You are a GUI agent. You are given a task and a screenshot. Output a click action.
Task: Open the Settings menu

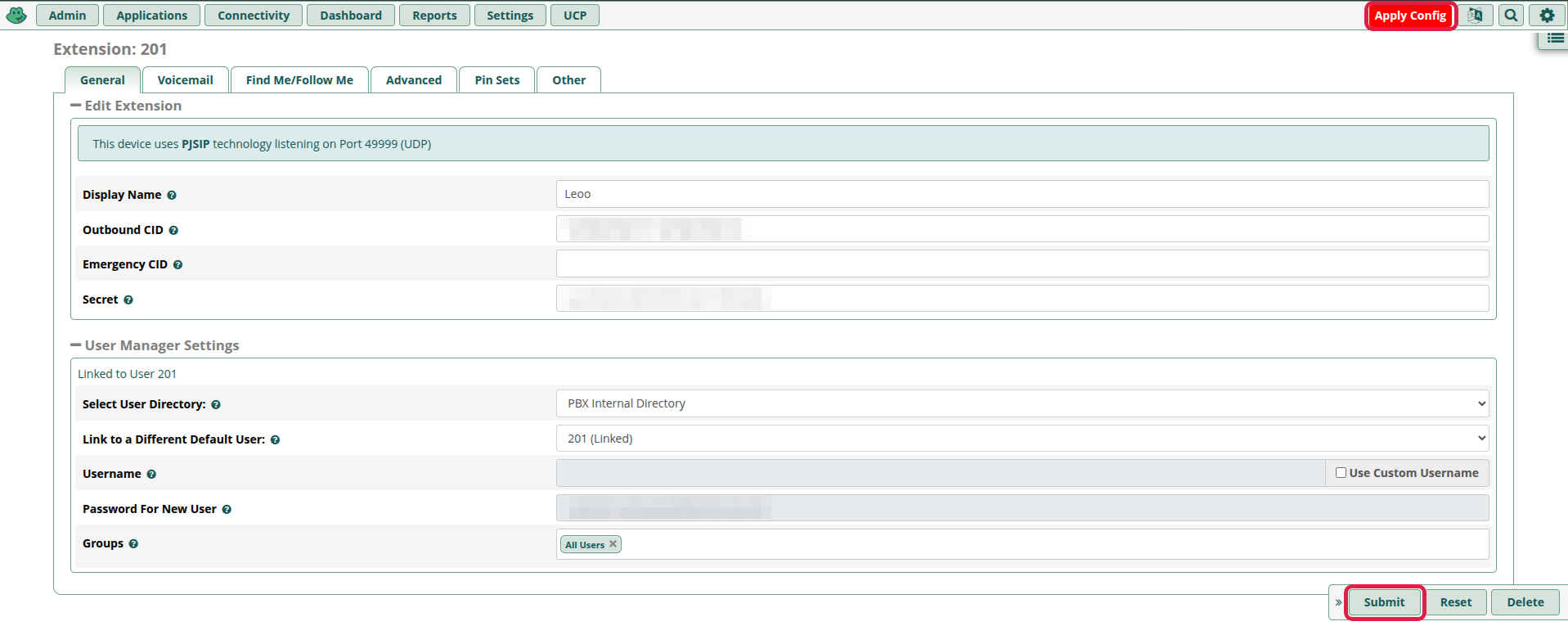coord(510,16)
